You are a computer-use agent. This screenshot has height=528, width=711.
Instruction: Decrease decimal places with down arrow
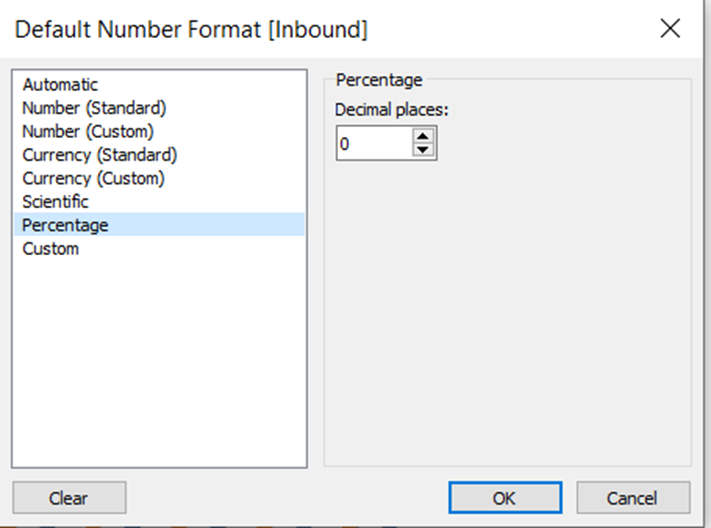tap(424, 150)
